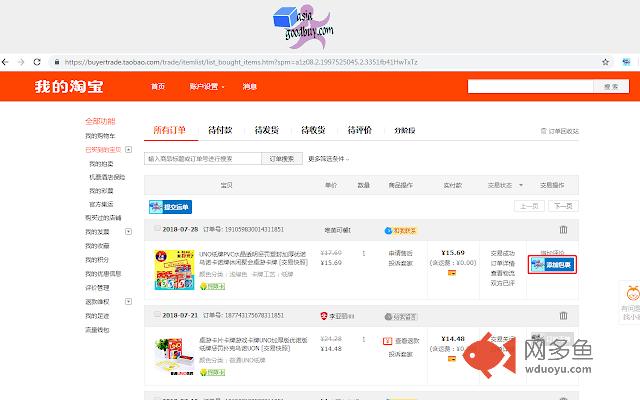
Task: Collapse the 已买到的宝贝 expander arrow
Action: pos(129,150)
